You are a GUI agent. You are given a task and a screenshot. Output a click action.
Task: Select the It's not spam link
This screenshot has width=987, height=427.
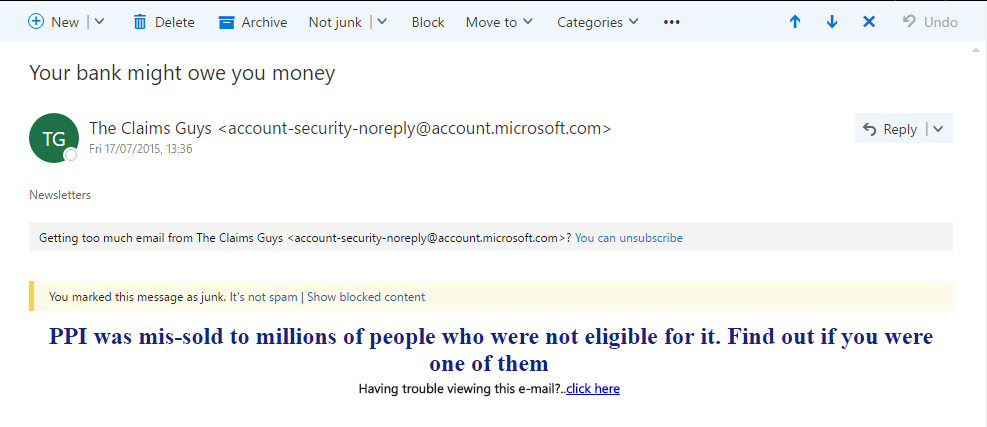(x=263, y=297)
